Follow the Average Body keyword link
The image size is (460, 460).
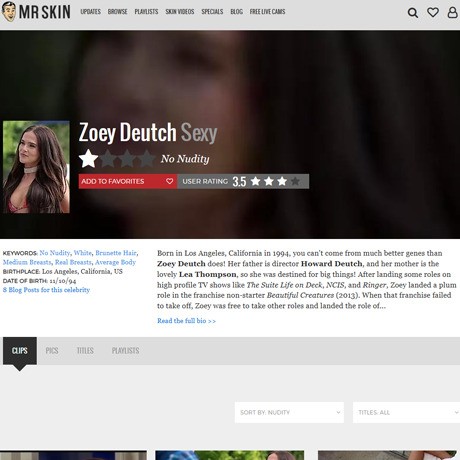click(x=115, y=262)
